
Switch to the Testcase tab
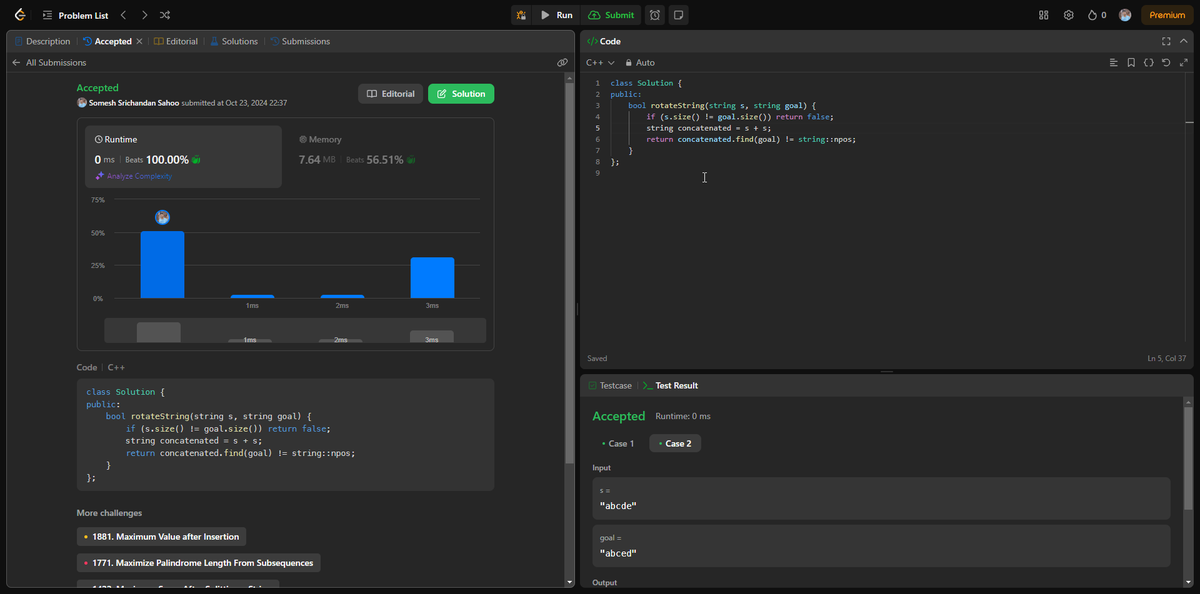pyautogui.click(x=610, y=385)
